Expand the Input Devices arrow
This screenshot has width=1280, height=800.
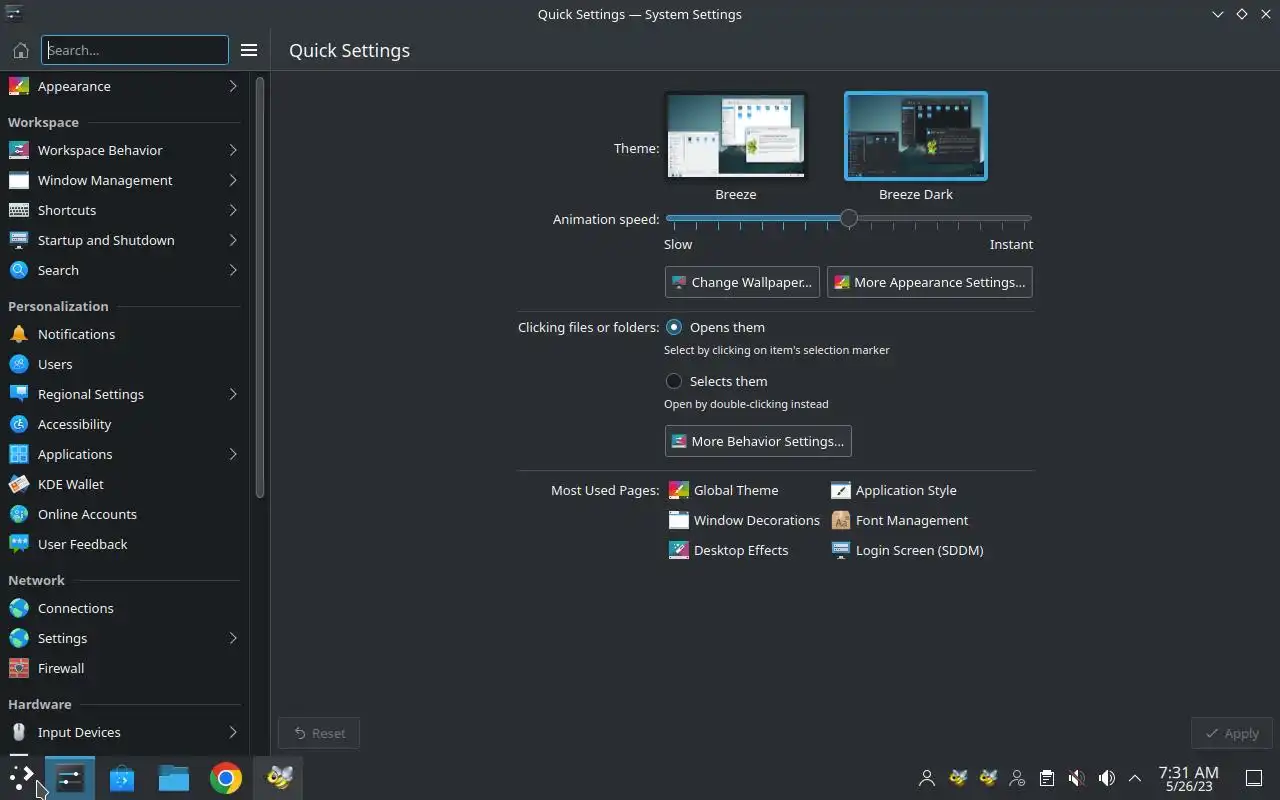pos(232,732)
